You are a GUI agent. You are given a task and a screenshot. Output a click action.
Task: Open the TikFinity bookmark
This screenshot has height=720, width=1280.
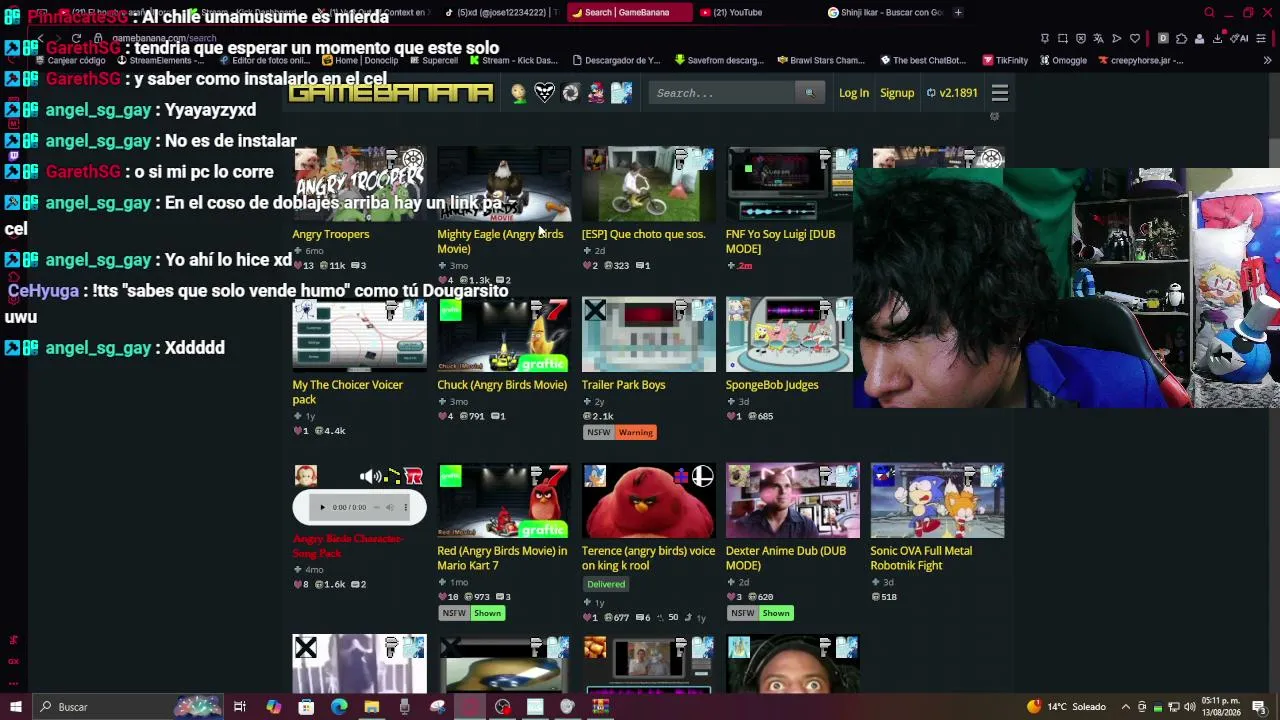tap(1005, 60)
